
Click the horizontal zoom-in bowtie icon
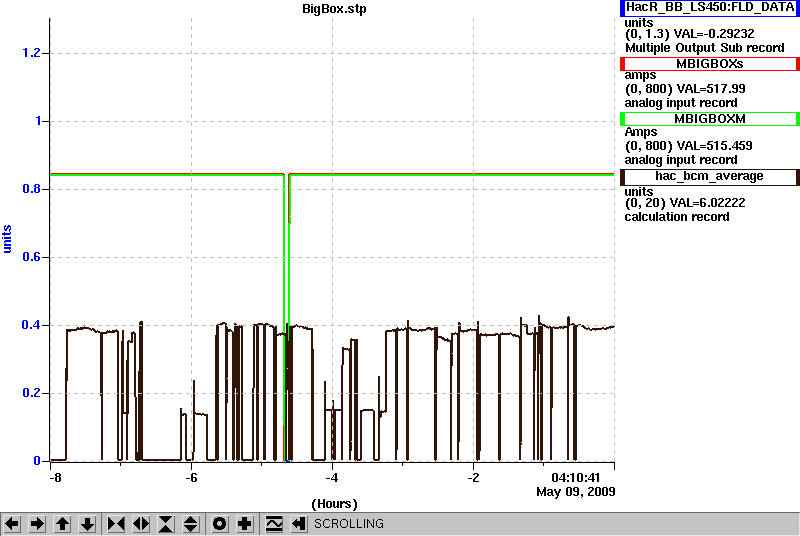tap(116, 524)
